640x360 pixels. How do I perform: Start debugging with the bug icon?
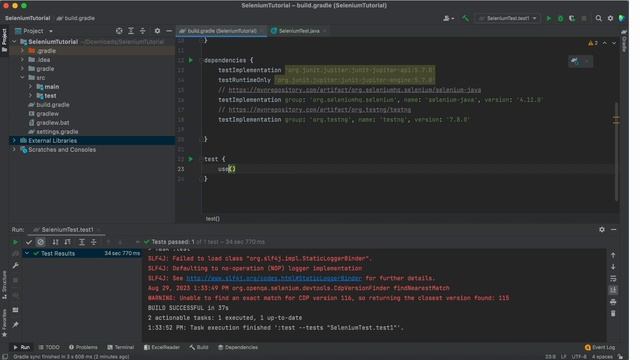coord(560,18)
